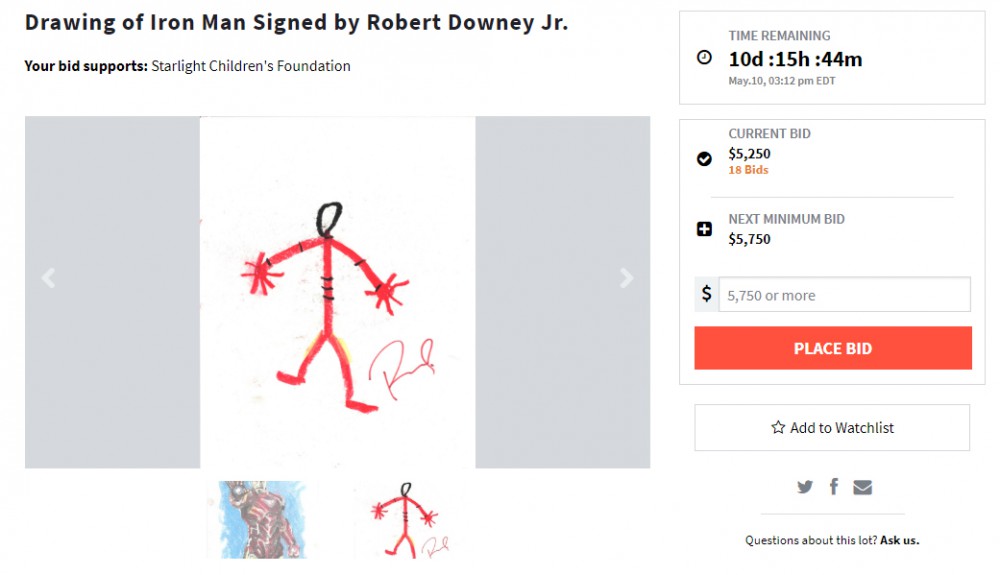The image size is (1000, 575).
Task: Click the lot title heading
Action: click(296, 22)
